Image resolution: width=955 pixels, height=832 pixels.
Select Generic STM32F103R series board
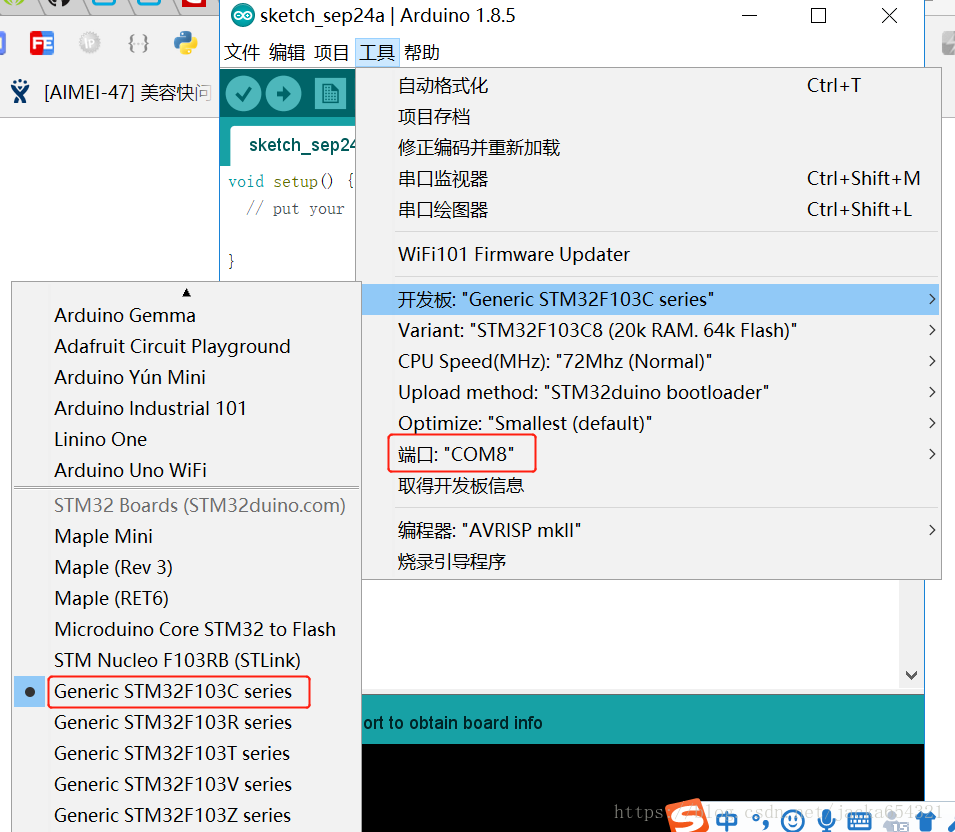tap(186, 723)
